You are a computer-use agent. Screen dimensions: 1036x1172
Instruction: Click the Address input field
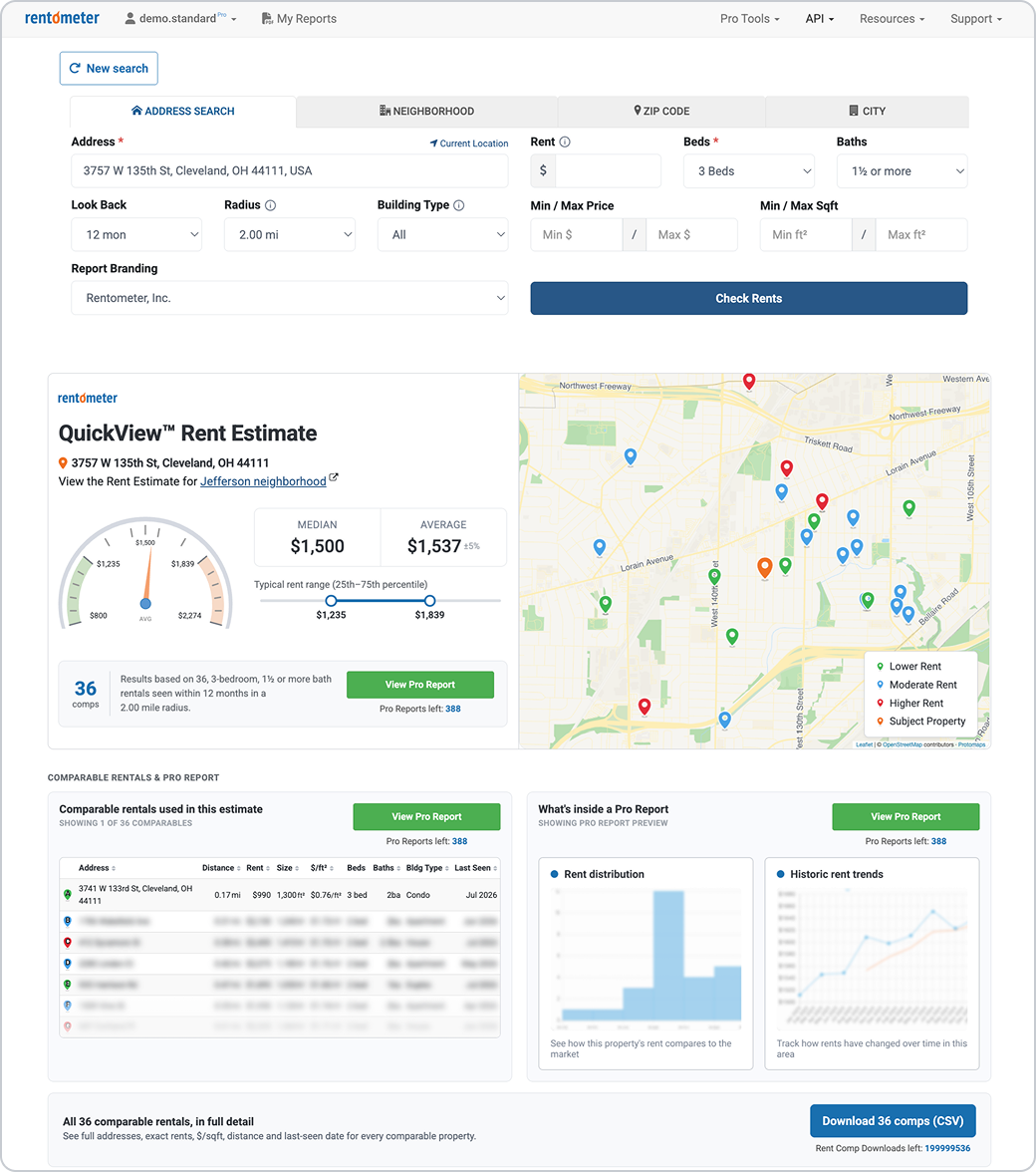(290, 171)
